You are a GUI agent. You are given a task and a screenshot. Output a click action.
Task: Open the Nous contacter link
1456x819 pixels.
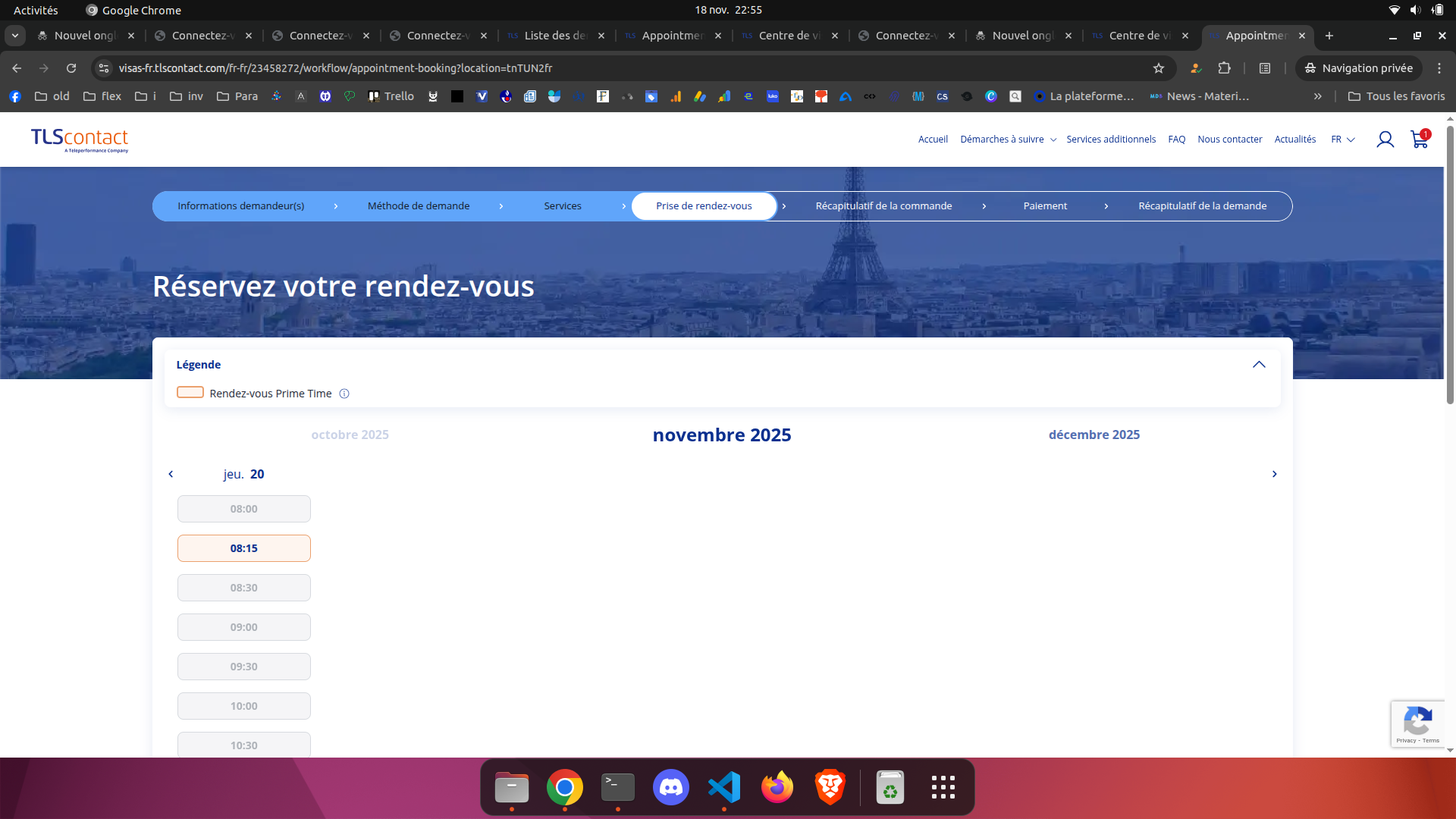tap(1230, 140)
